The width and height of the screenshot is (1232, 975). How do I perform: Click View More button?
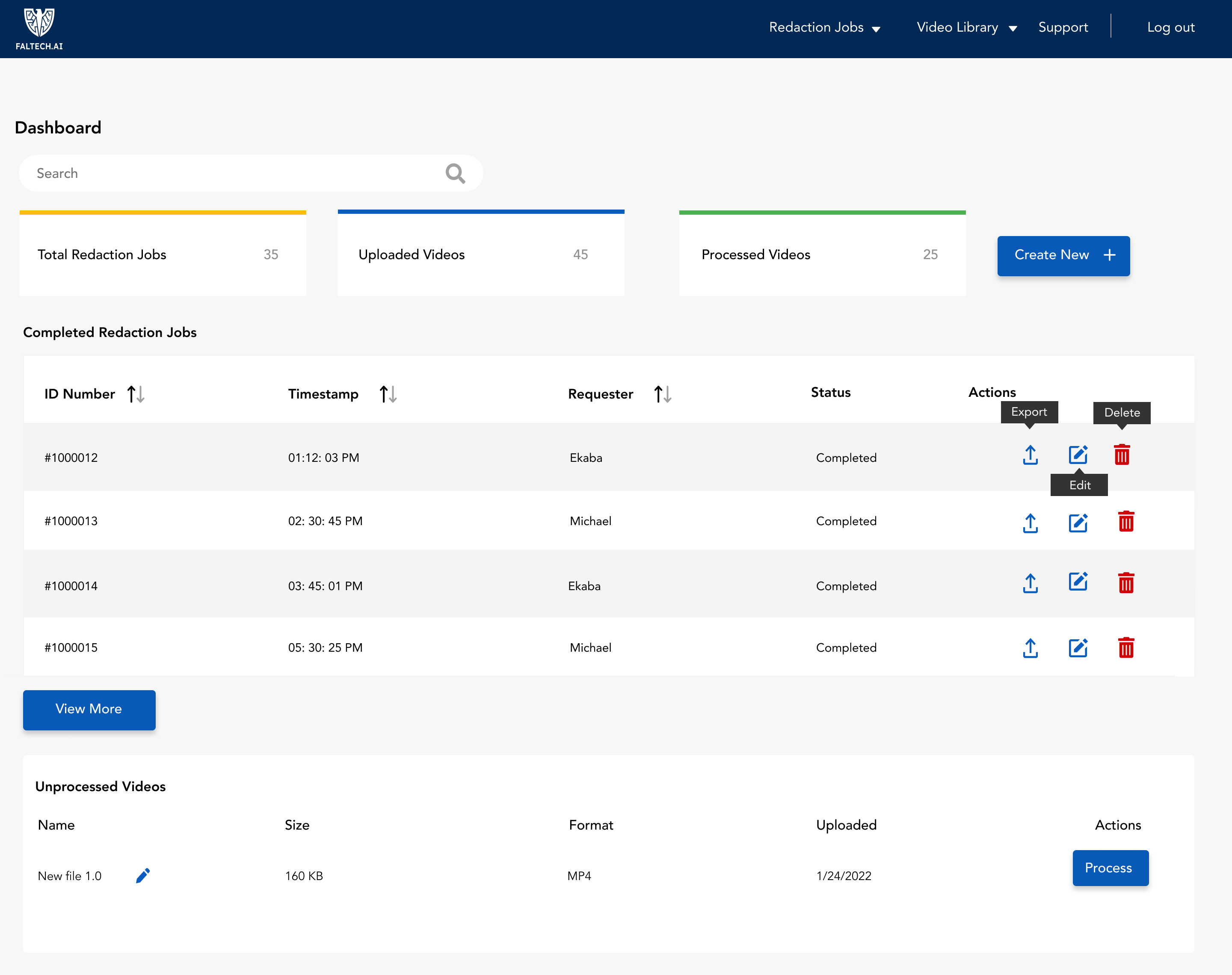[x=89, y=709]
